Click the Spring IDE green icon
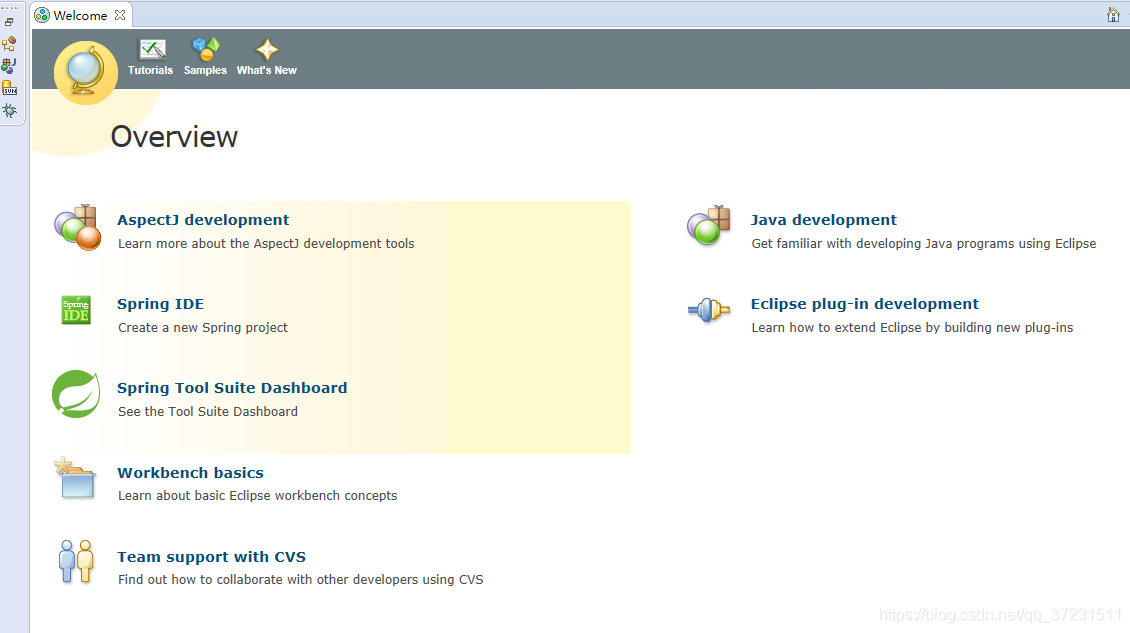 coord(76,310)
